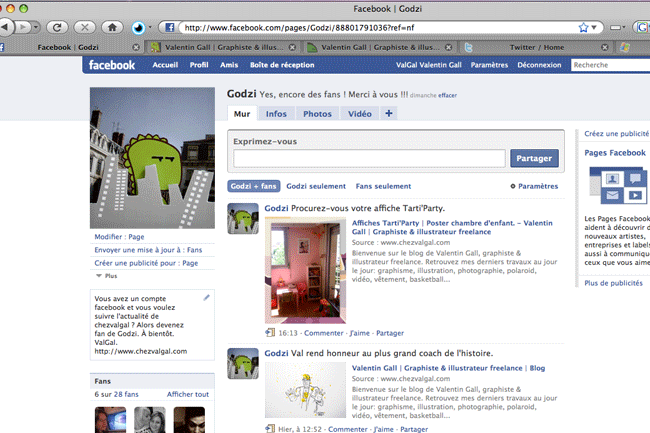Go to the browser Home page icon
Image resolution: width=650 pixels, height=433 pixels.
pyautogui.click(x=112, y=27)
